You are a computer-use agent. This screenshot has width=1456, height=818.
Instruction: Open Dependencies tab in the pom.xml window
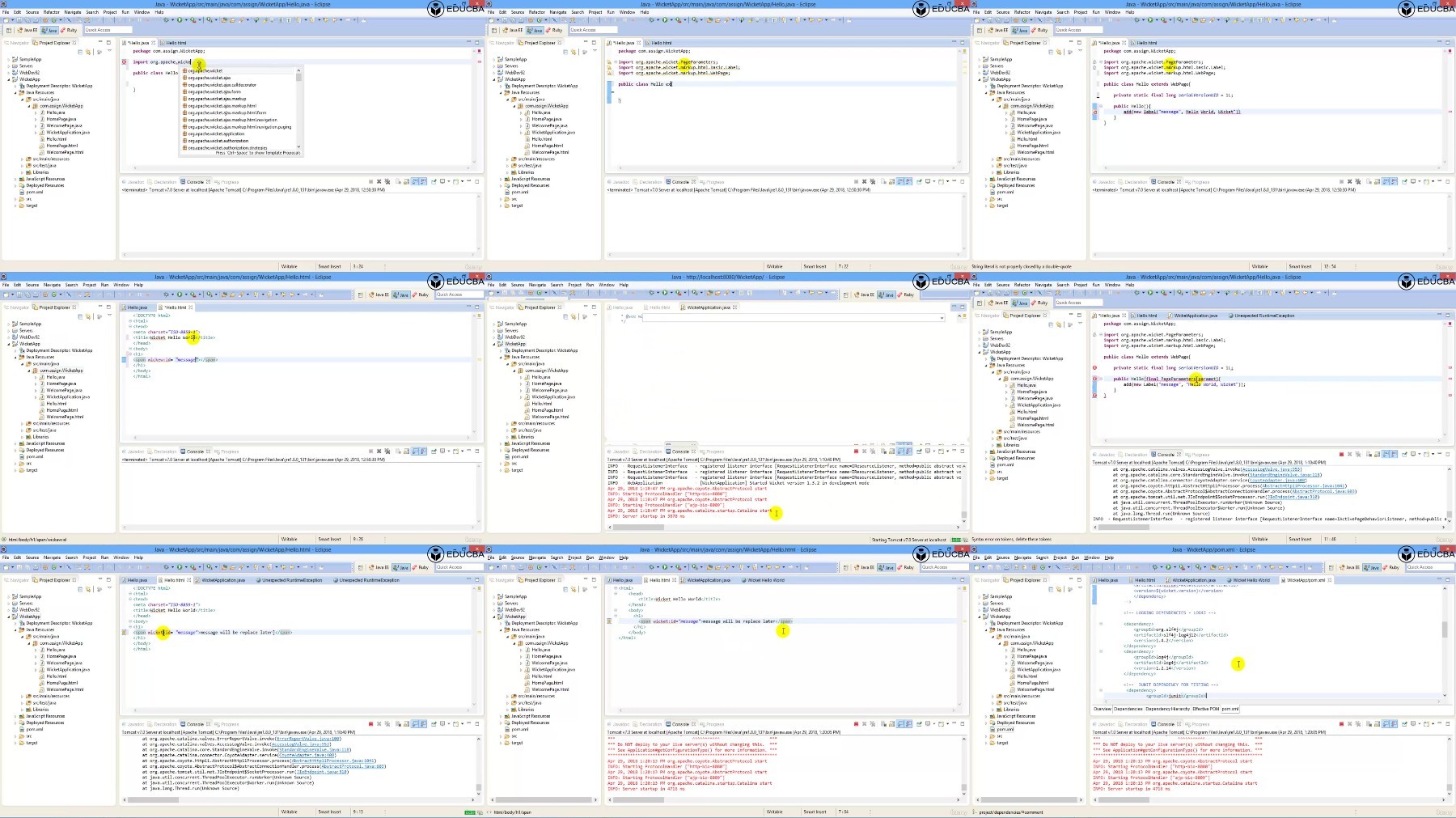1128,709
